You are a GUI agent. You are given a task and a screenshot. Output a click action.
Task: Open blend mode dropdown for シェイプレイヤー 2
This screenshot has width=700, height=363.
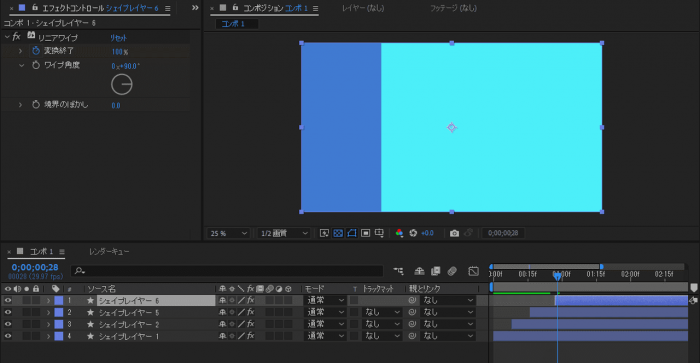point(325,324)
